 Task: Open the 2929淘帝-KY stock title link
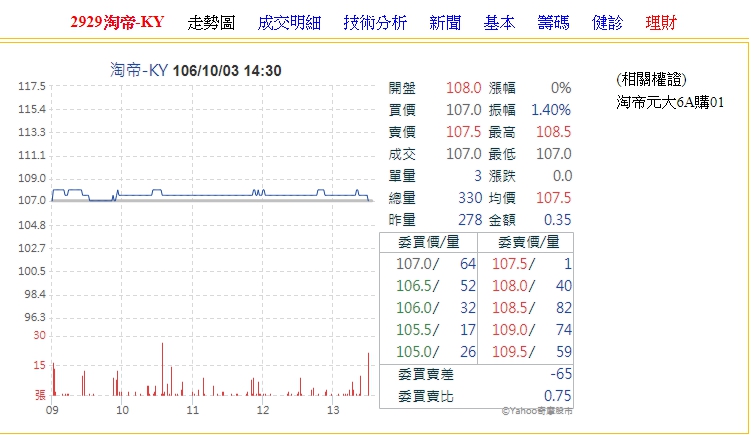point(117,22)
